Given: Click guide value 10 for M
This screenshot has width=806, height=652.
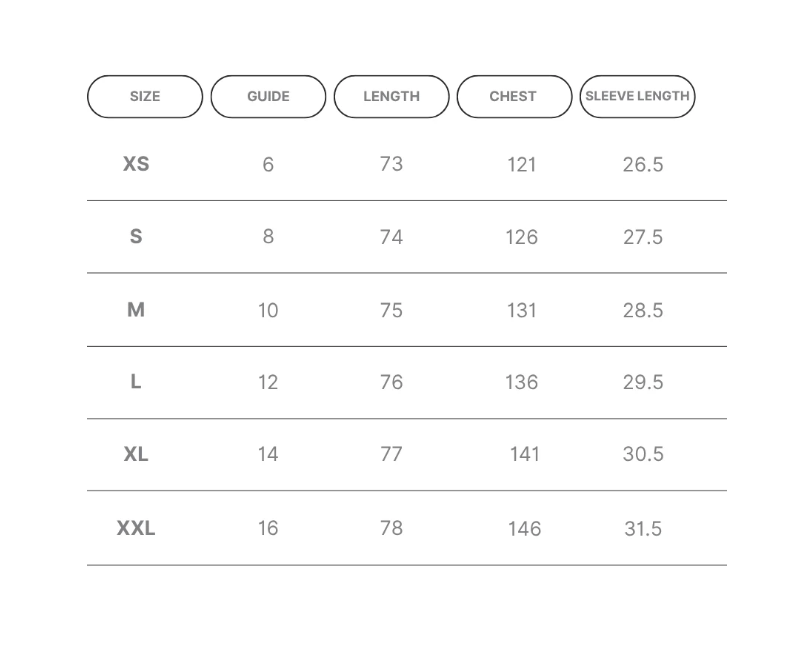Looking at the screenshot, I should pos(268,310).
